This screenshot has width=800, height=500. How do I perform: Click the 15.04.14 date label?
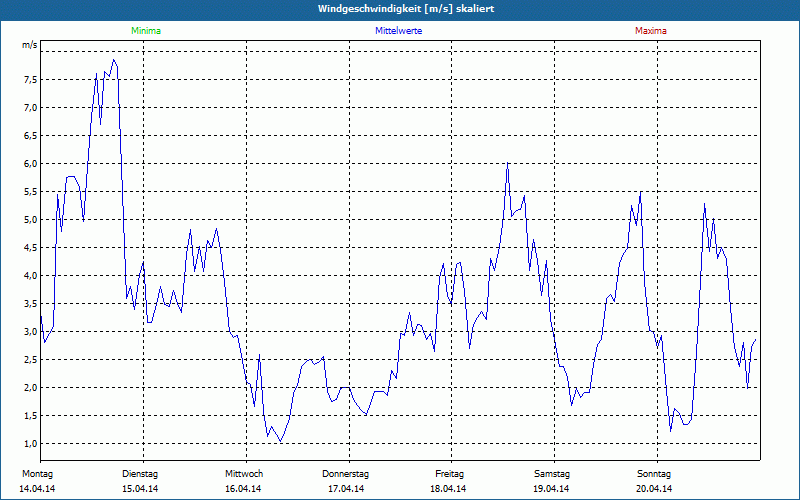click(x=140, y=489)
